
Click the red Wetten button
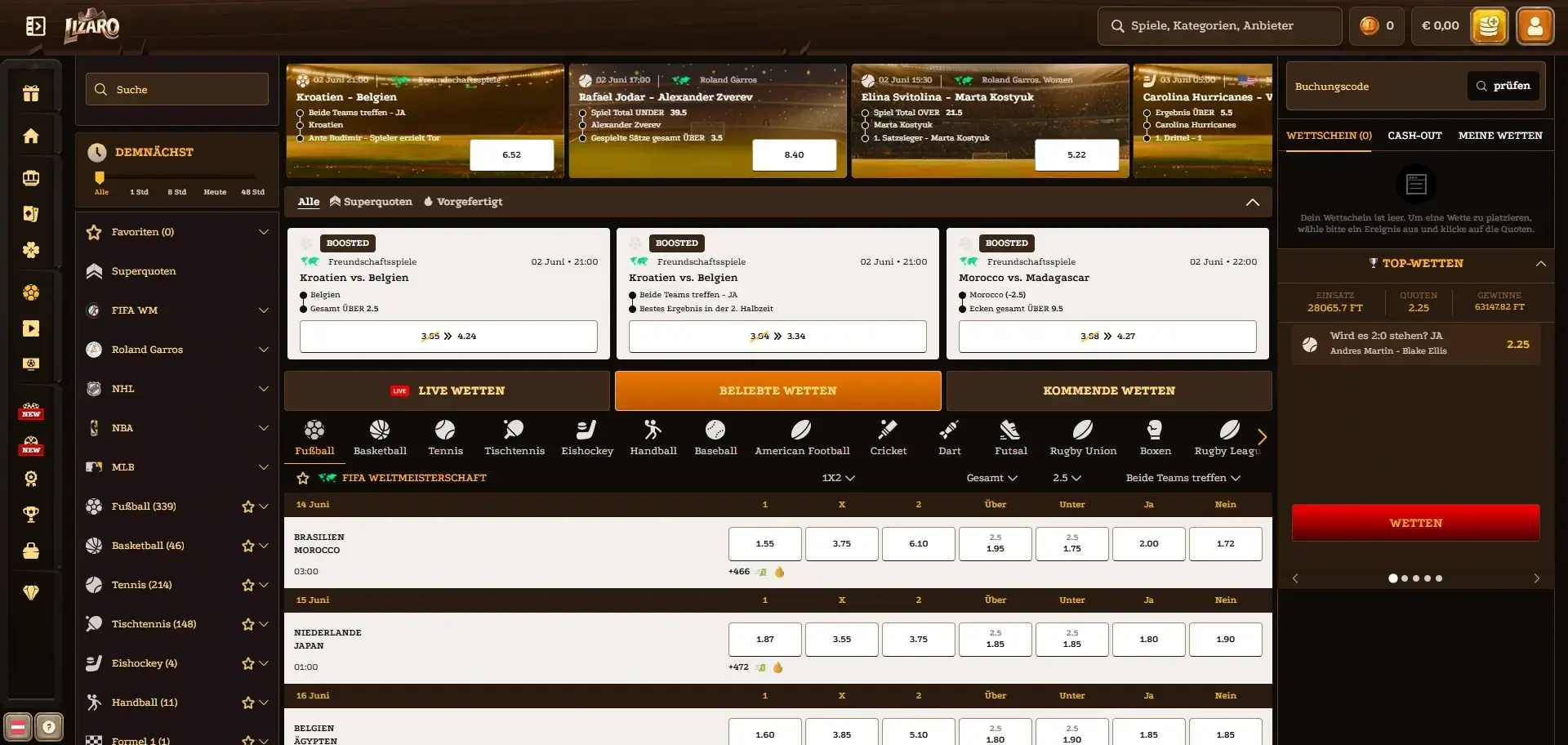[1415, 523]
